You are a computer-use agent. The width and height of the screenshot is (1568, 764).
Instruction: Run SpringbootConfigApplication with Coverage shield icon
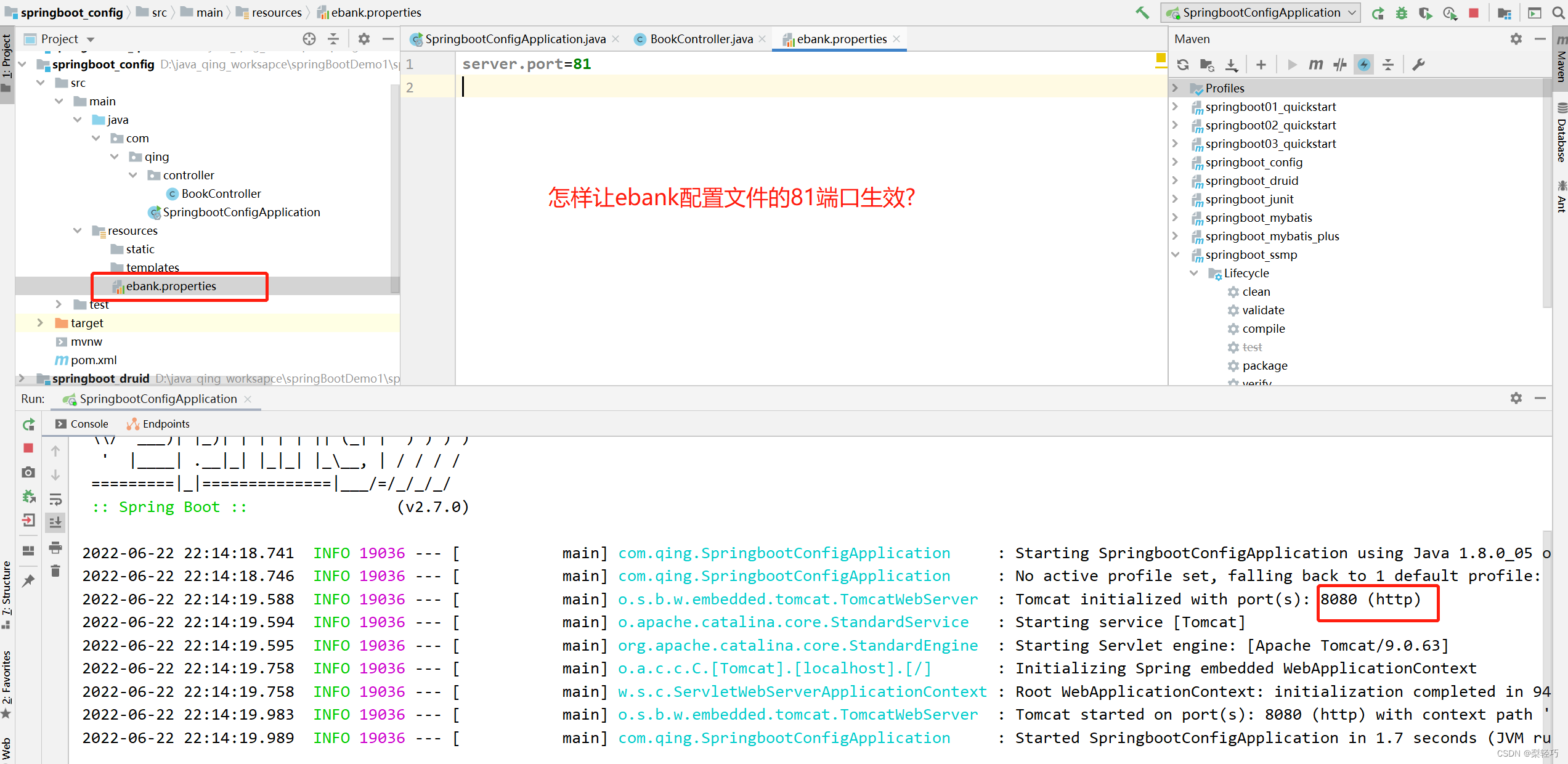coord(1426,12)
